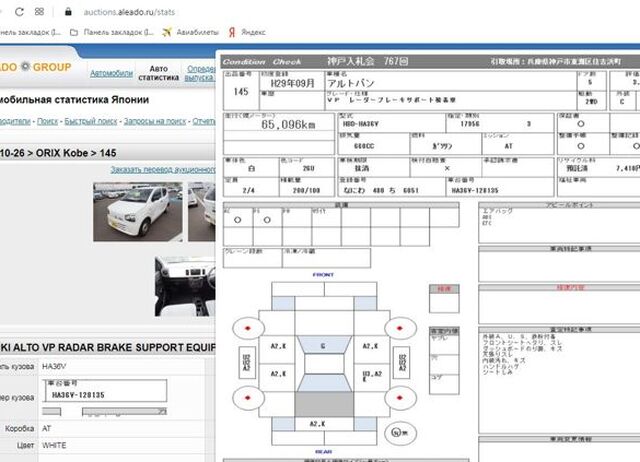Follow the Поиск link
Screen dimensions: 640x462
(x=47, y=121)
